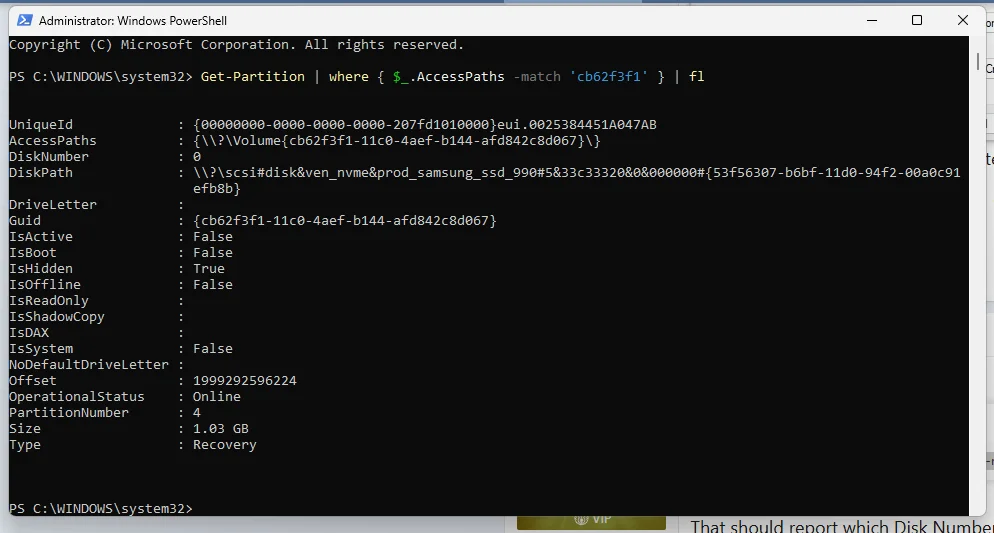
Task: Click the IsActive value False
Action: point(213,236)
